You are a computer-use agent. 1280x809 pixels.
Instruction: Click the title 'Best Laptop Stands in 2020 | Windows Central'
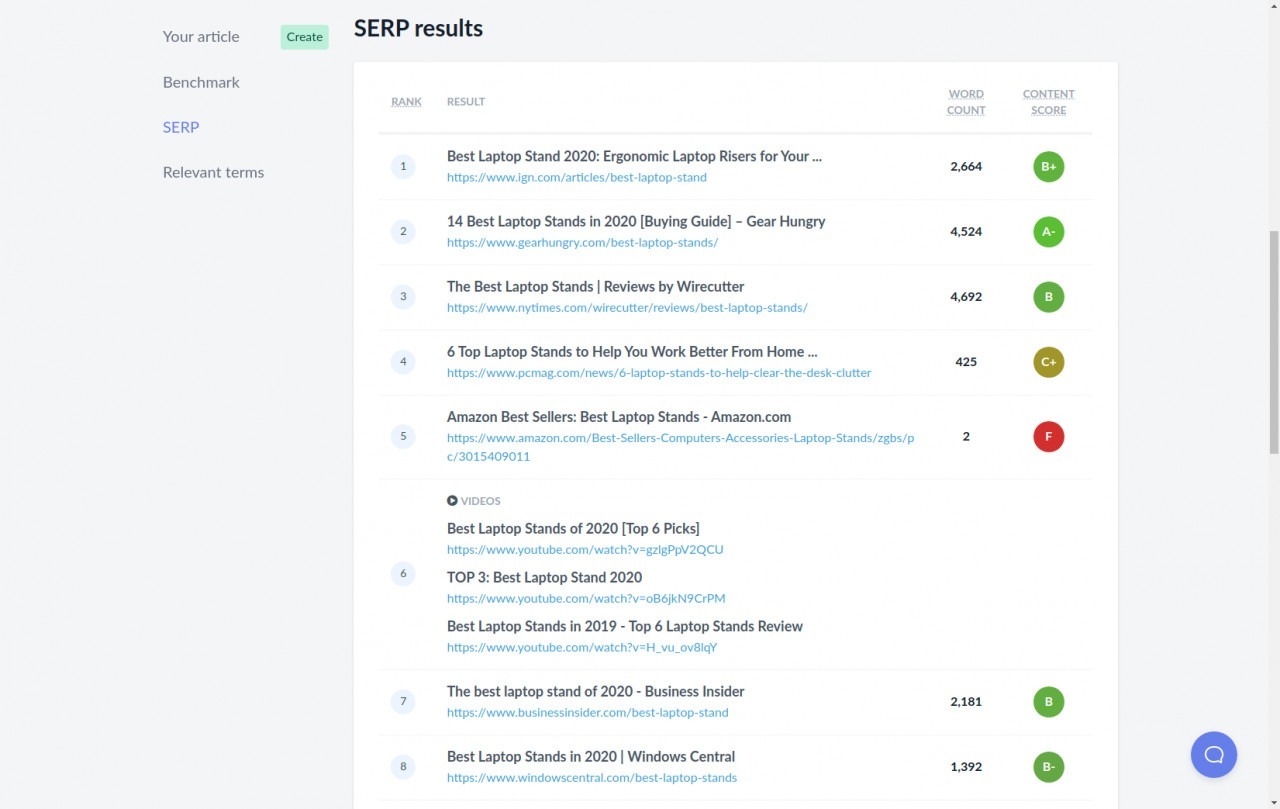591,757
